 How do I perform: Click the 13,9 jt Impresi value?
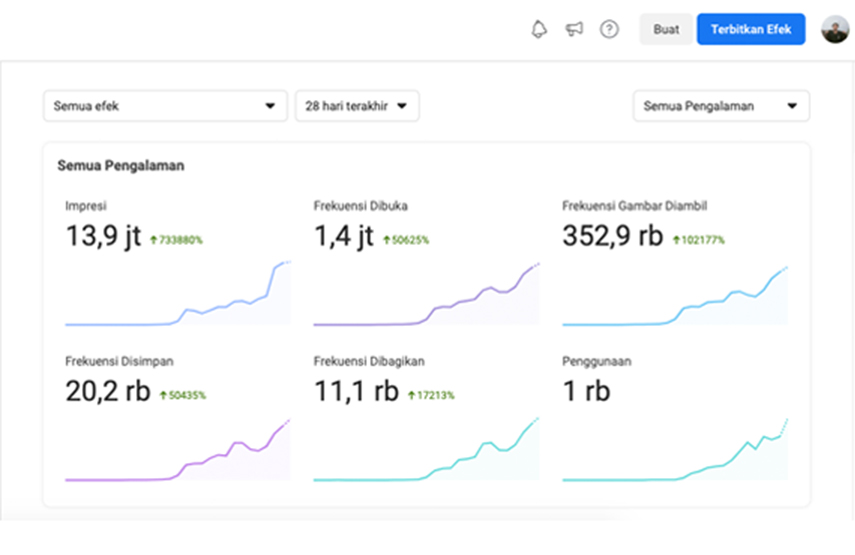103,236
